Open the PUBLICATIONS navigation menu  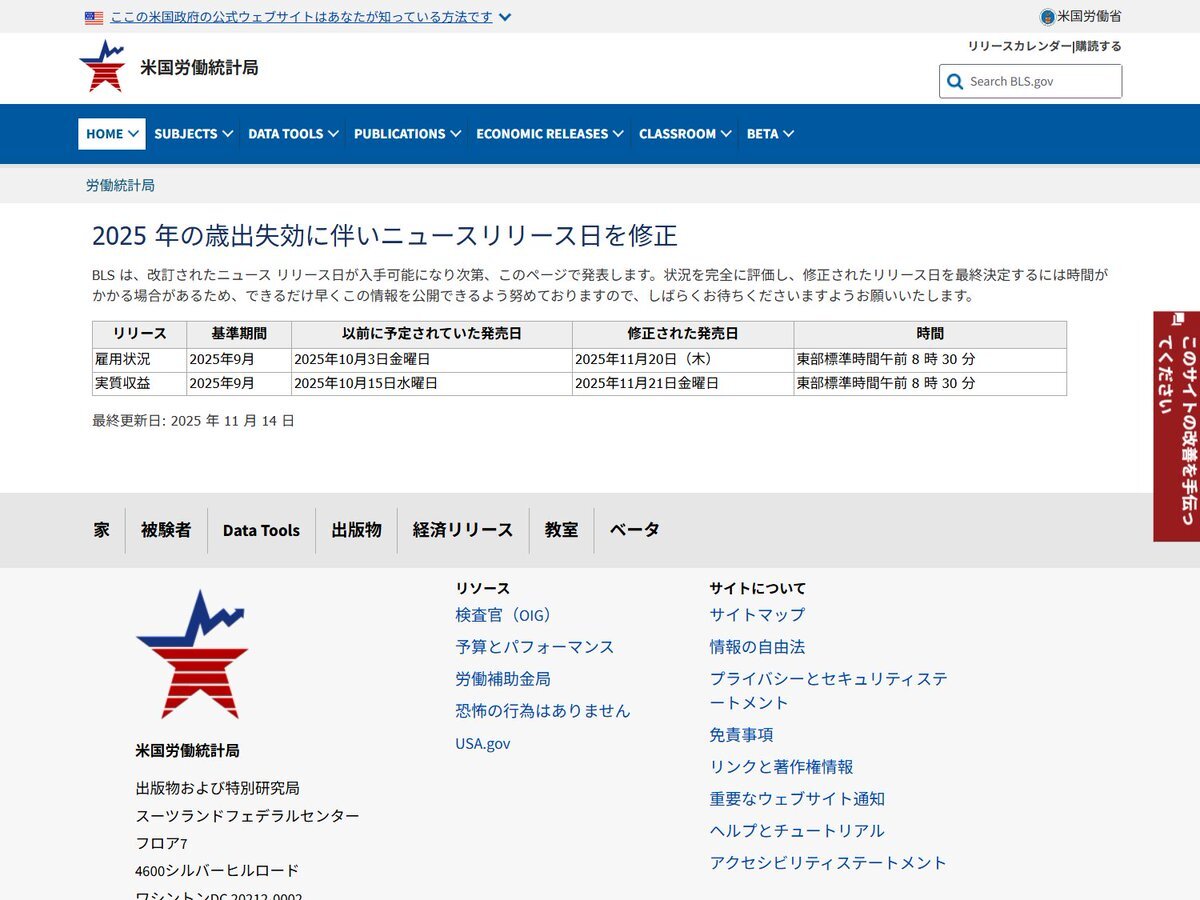[x=407, y=134]
